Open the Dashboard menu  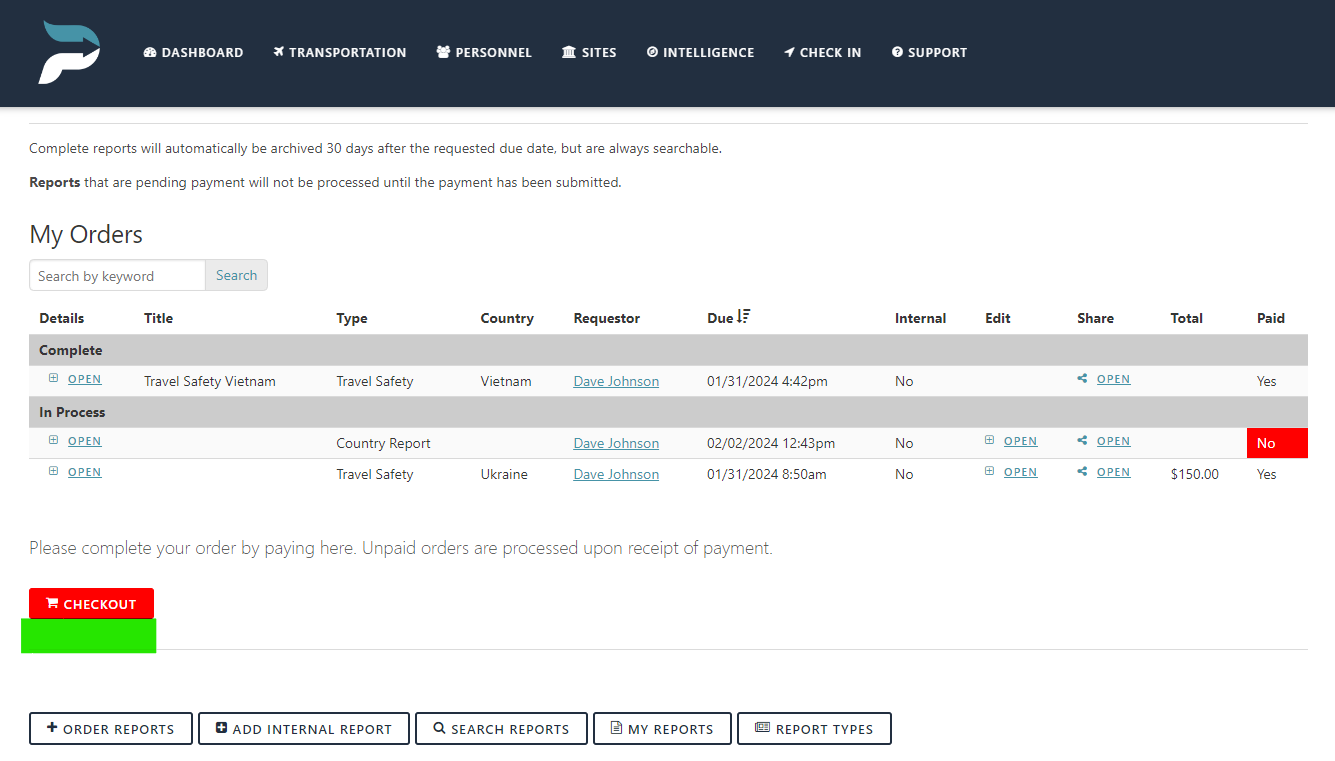(x=193, y=52)
